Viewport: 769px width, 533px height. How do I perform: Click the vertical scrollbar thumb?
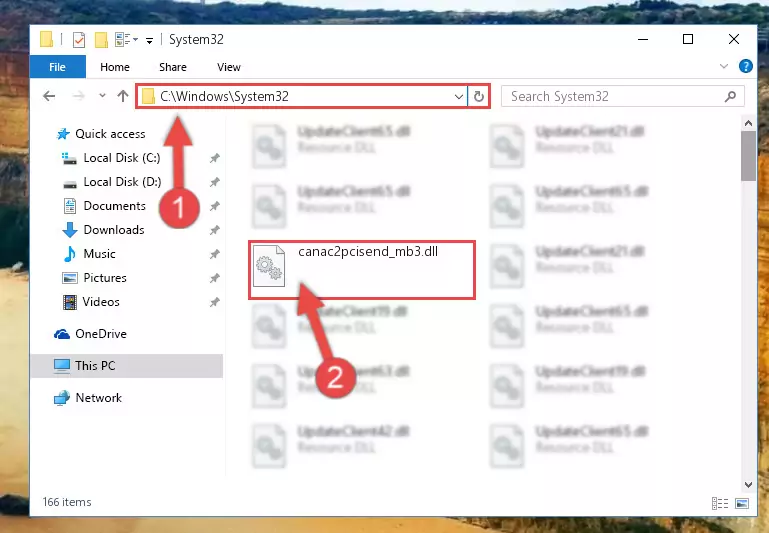tap(748, 156)
